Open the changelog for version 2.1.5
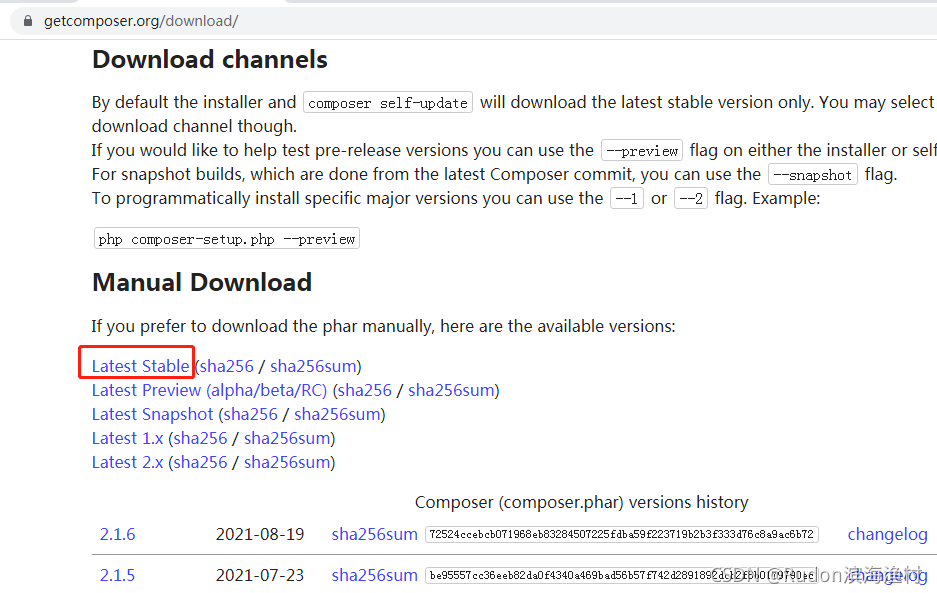This screenshot has height=593, width=937. point(887,575)
